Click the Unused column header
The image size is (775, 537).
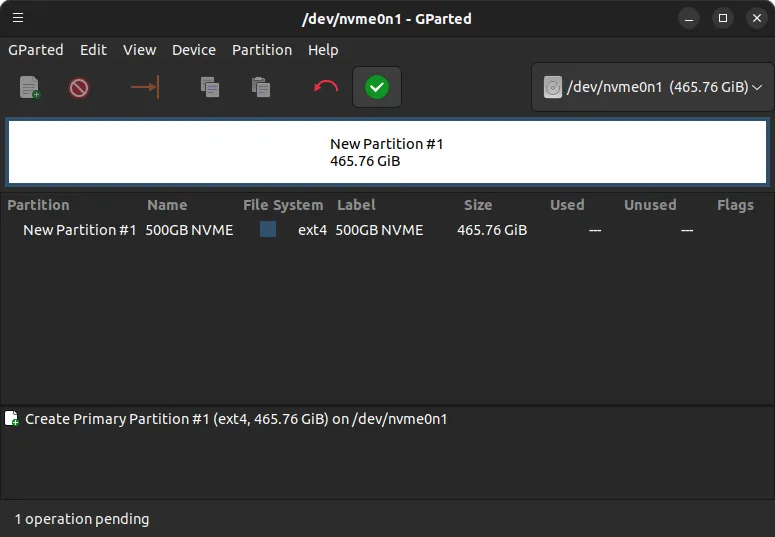[x=650, y=205]
